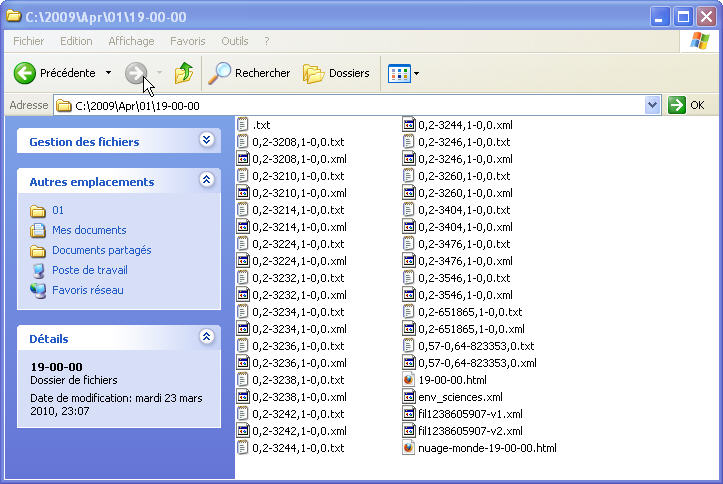Select icon of 0,2-3244,1-0,0.txt

243,448
